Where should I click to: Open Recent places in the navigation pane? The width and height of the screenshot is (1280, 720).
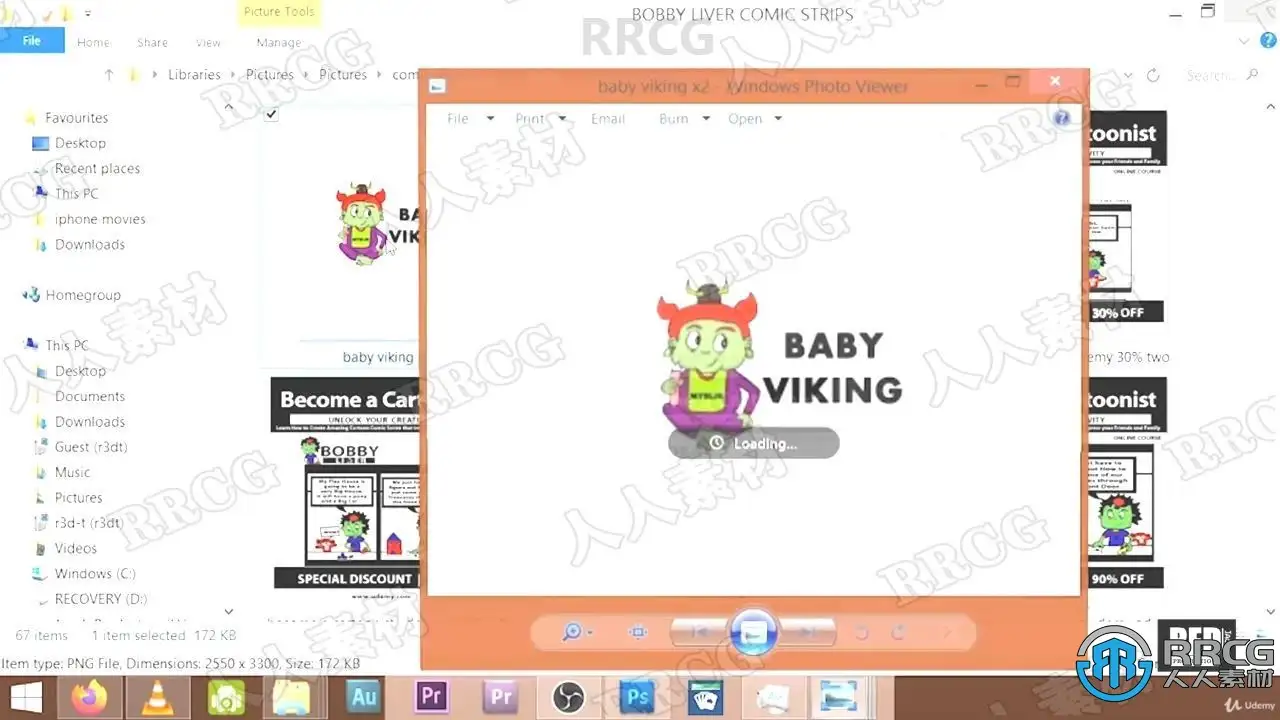[x=96, y=169]
